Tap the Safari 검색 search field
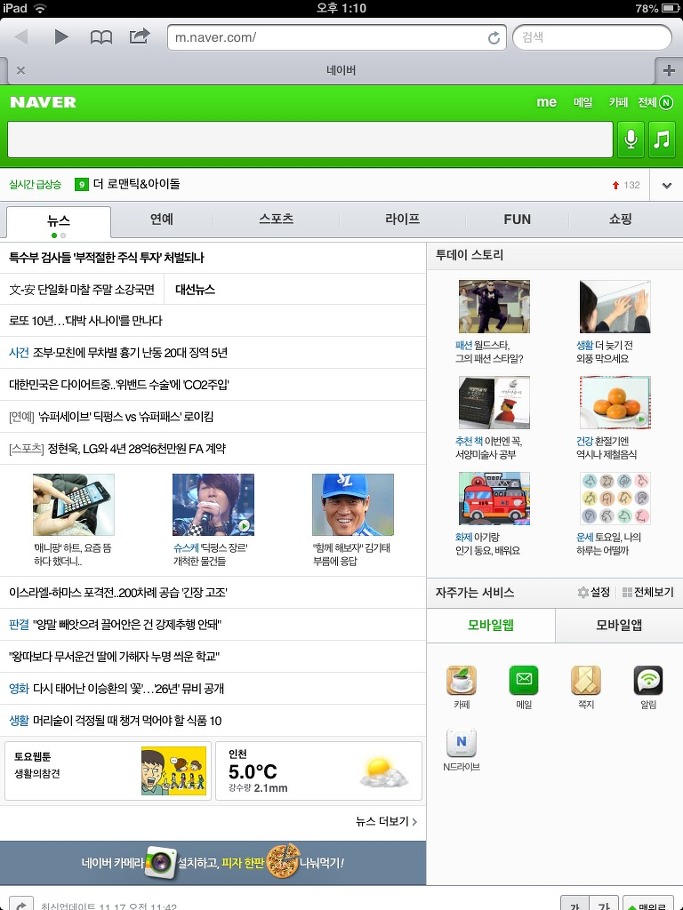683x910 pixels. [x=592, y=38]
